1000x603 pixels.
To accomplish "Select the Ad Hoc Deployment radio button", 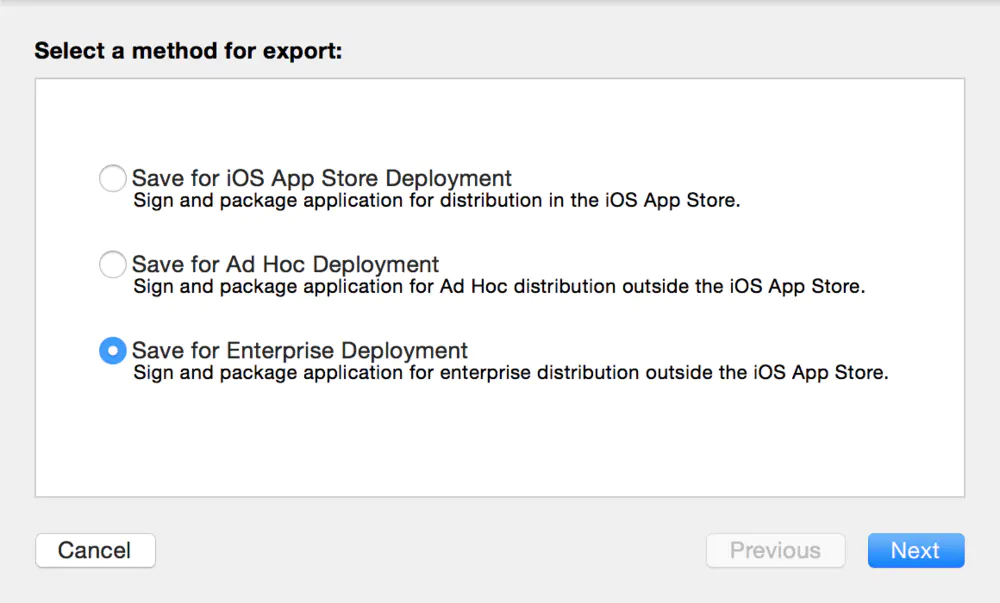I will click(112, 264).
